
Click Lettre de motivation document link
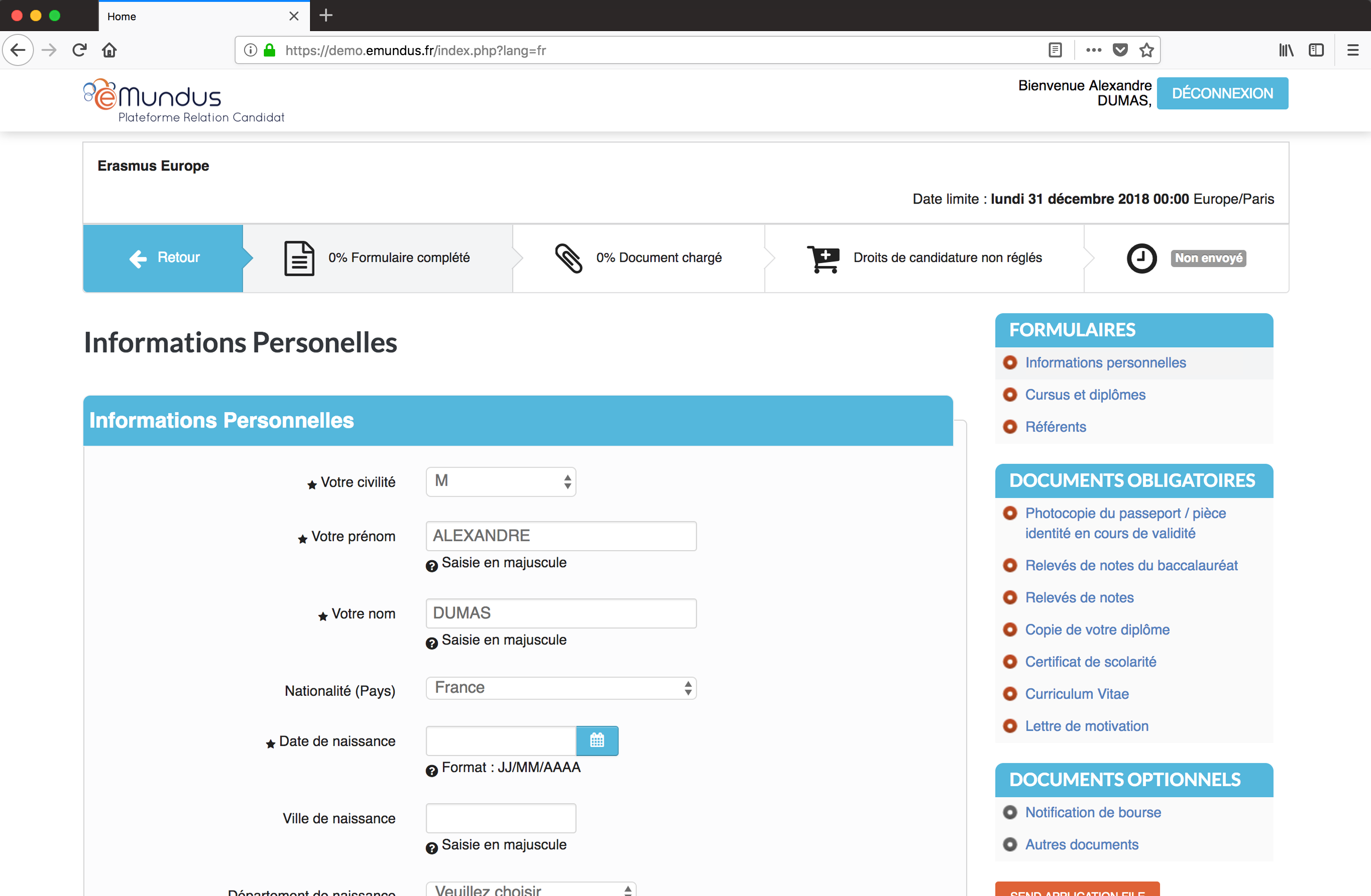coord(1087,725)
